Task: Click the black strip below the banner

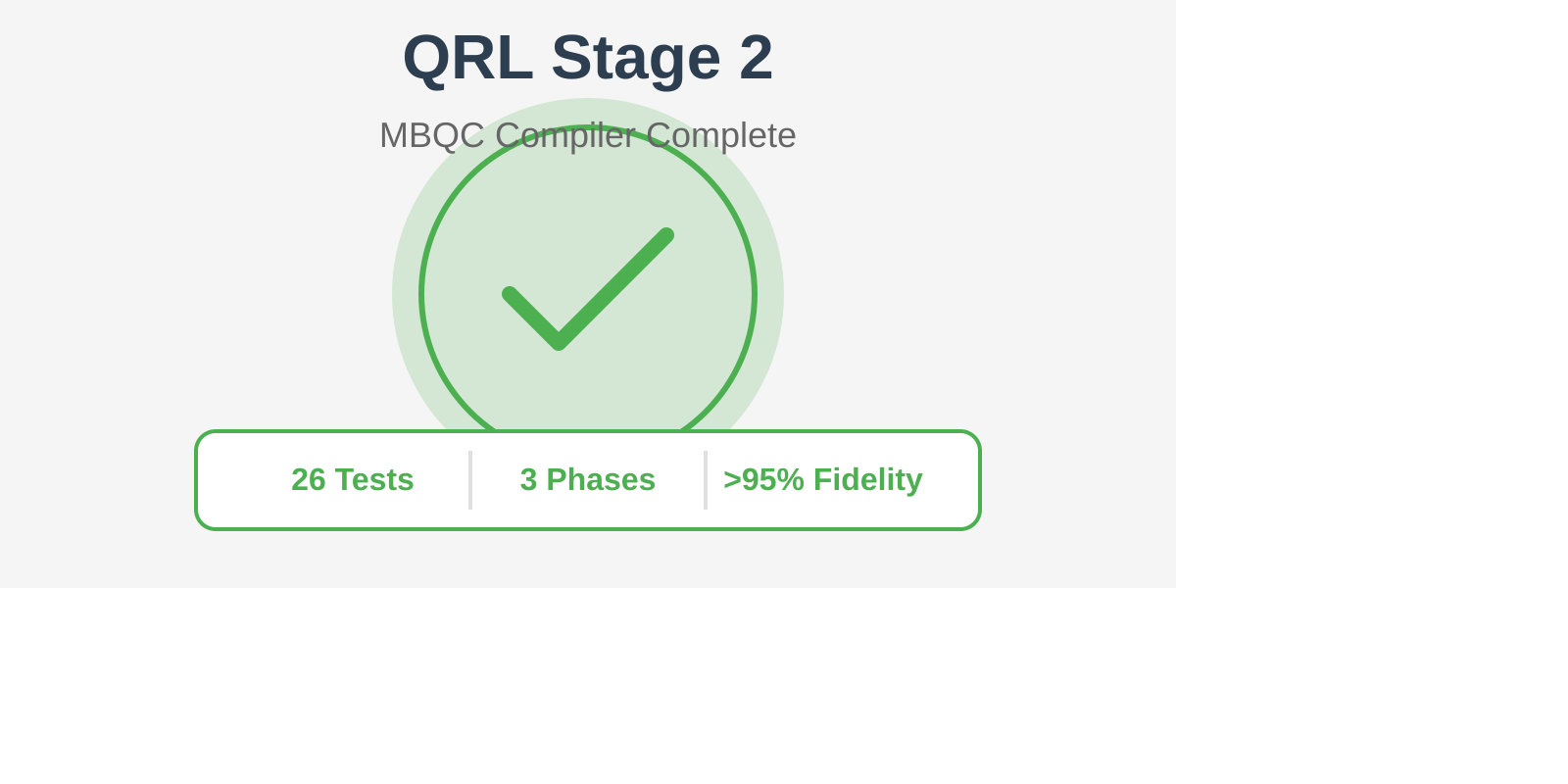Action: pos(784,686)
